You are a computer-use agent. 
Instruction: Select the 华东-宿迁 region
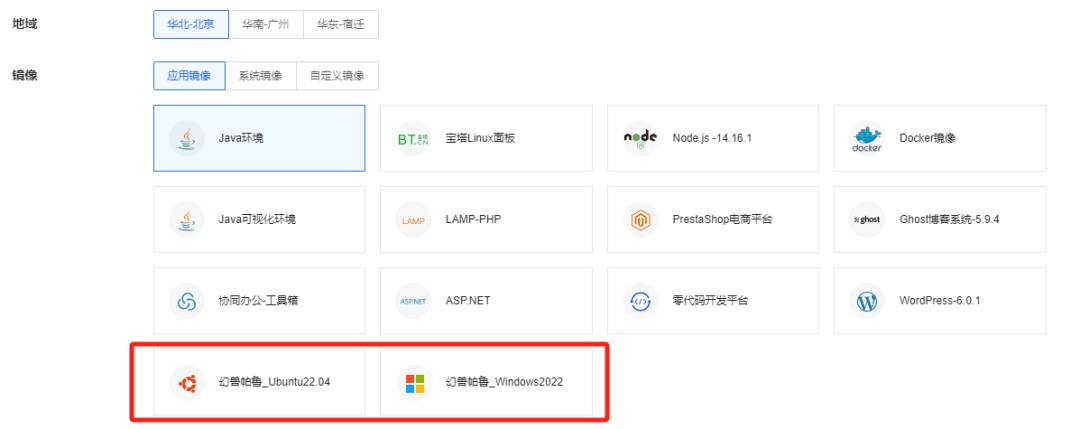point(340,24)
